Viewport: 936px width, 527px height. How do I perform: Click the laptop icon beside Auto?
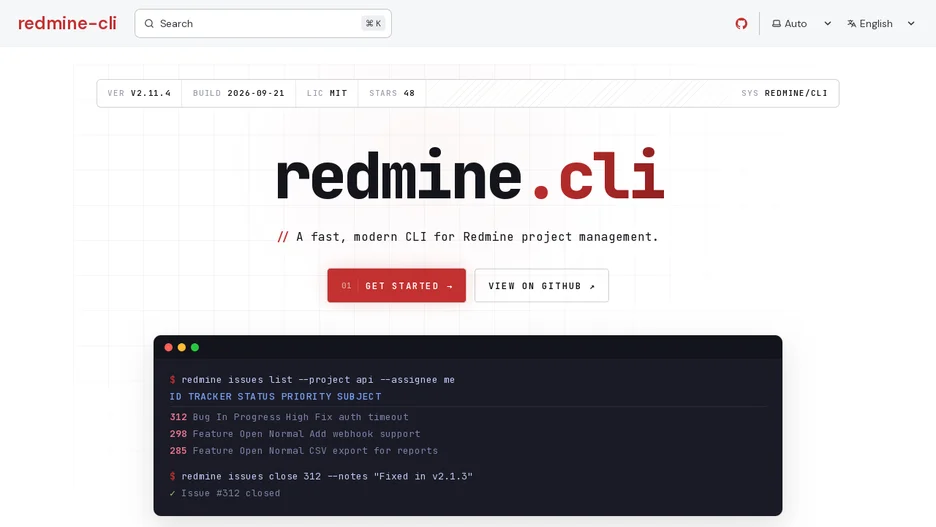point(776,23)
